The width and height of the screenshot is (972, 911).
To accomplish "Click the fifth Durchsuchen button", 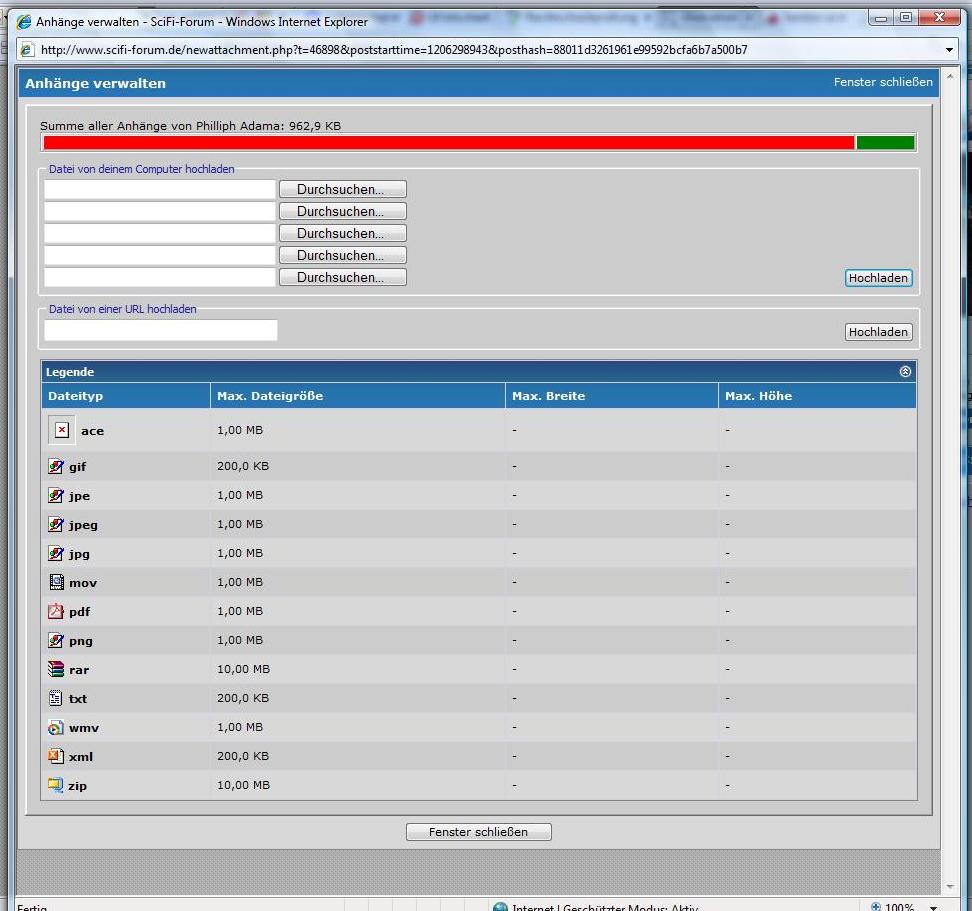I will pyautogui.click(x=342, y=277).
